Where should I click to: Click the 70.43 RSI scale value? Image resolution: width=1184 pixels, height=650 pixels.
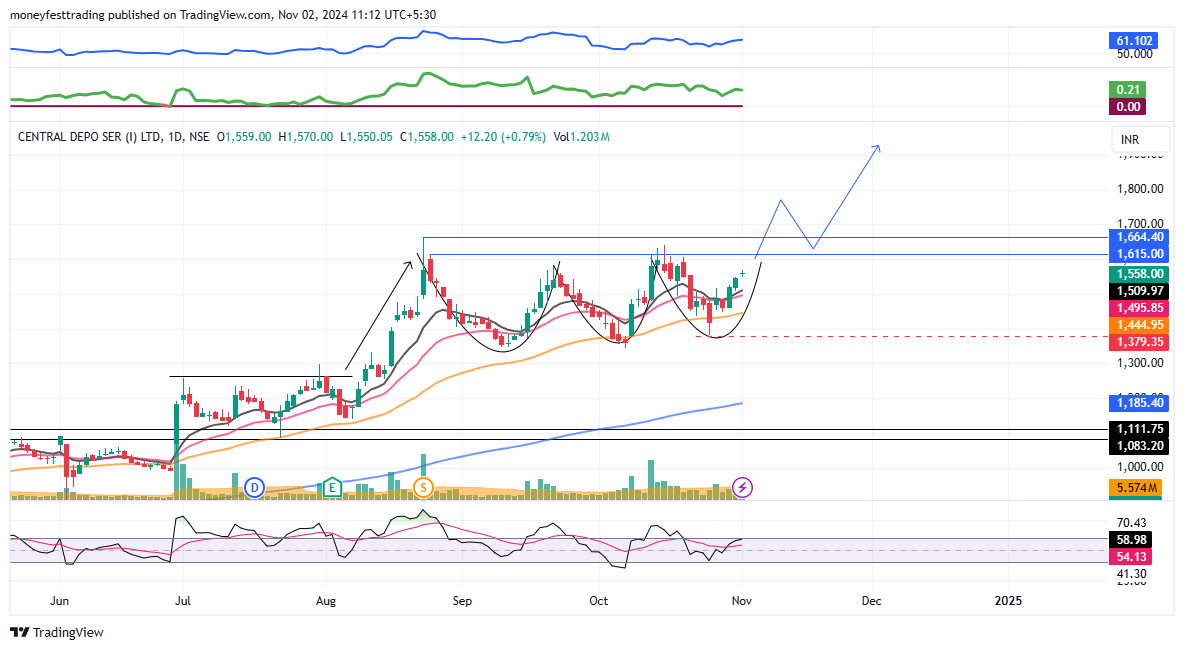click(x=1131, y=522)
